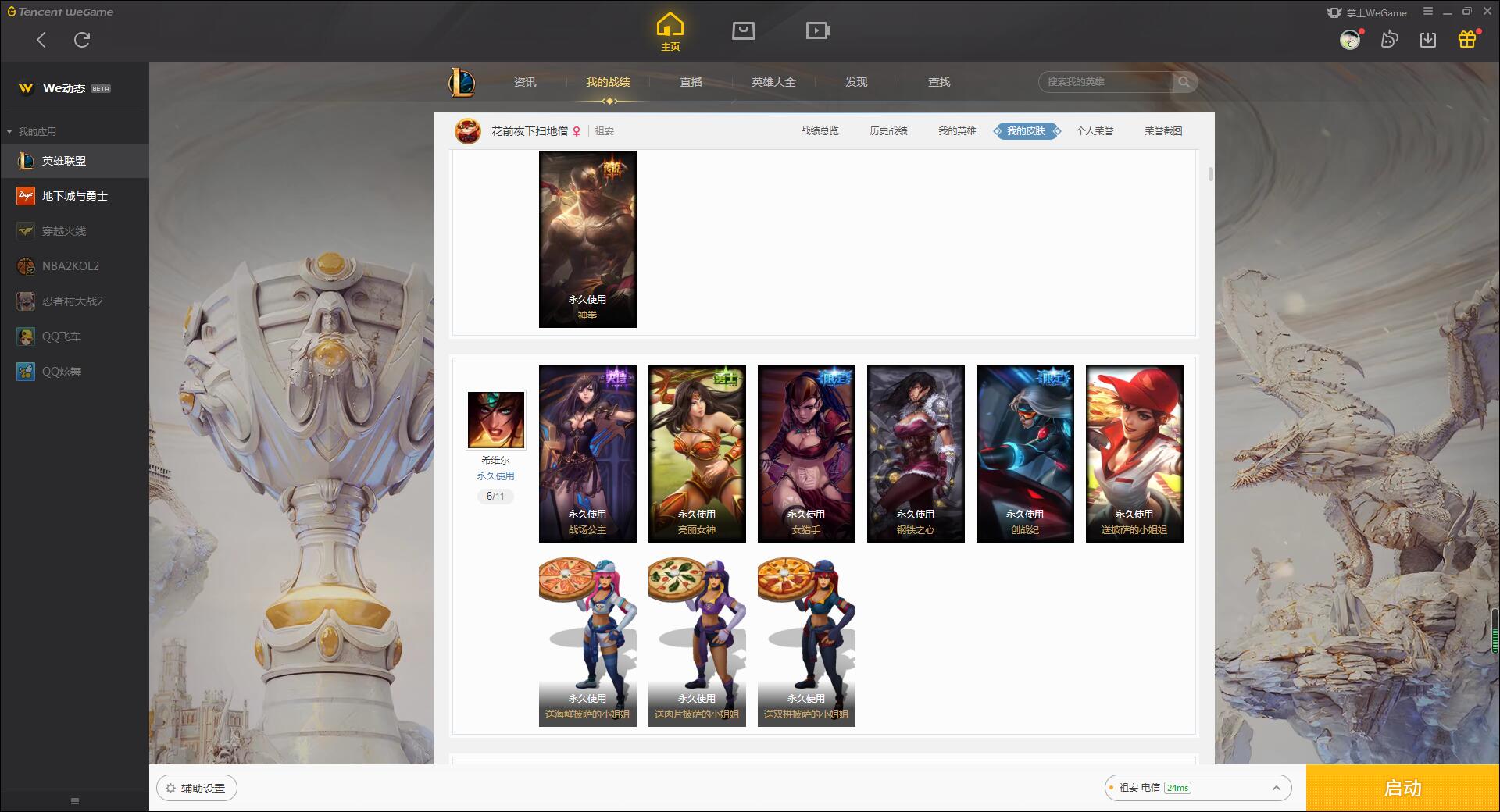Open the store bag icon
This screenshot has width=1500, height=812.
(x=744, y=30)
